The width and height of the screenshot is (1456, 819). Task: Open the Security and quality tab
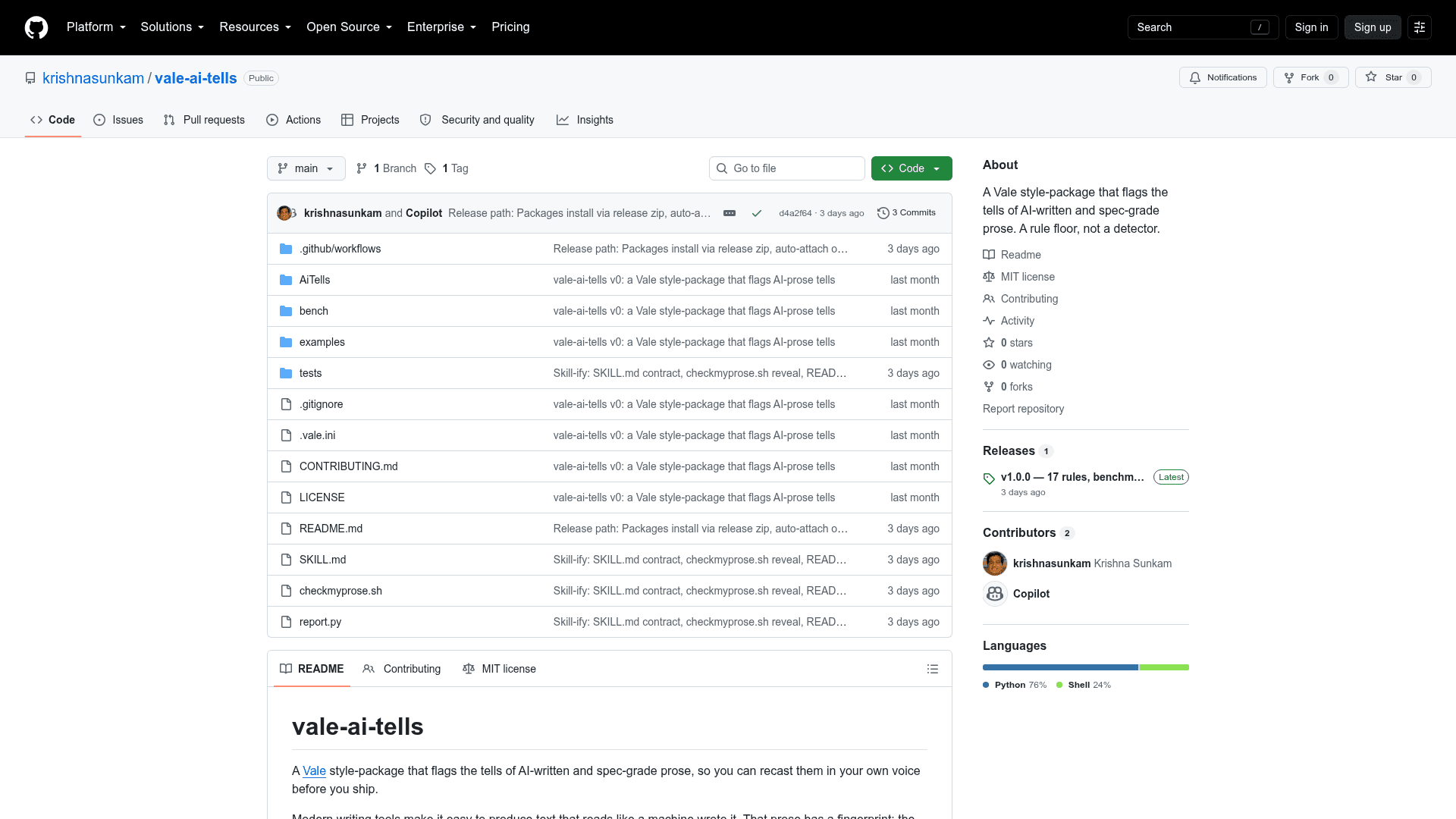coord(477,120)
